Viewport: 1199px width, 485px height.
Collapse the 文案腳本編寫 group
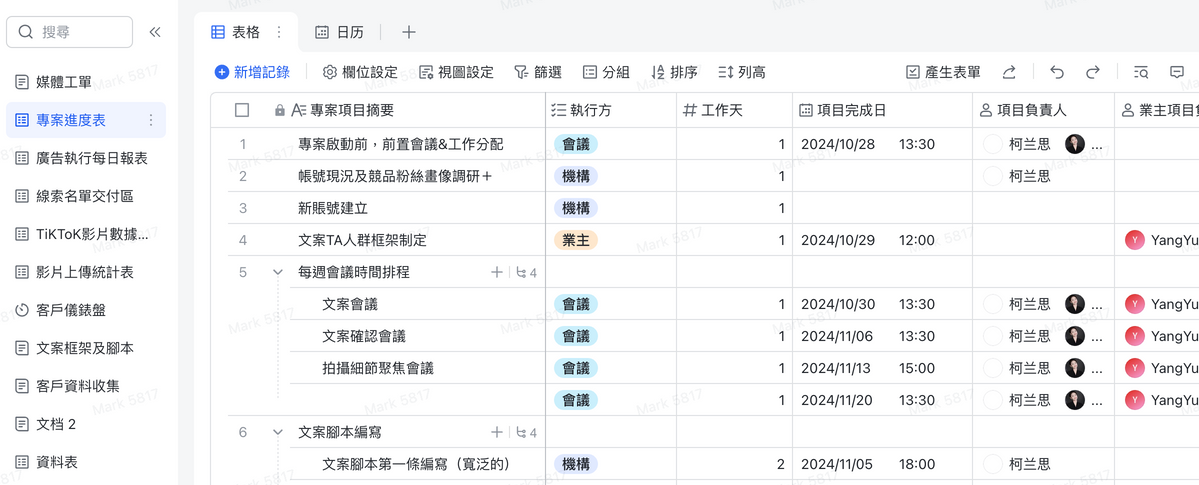tap(277, 432)
